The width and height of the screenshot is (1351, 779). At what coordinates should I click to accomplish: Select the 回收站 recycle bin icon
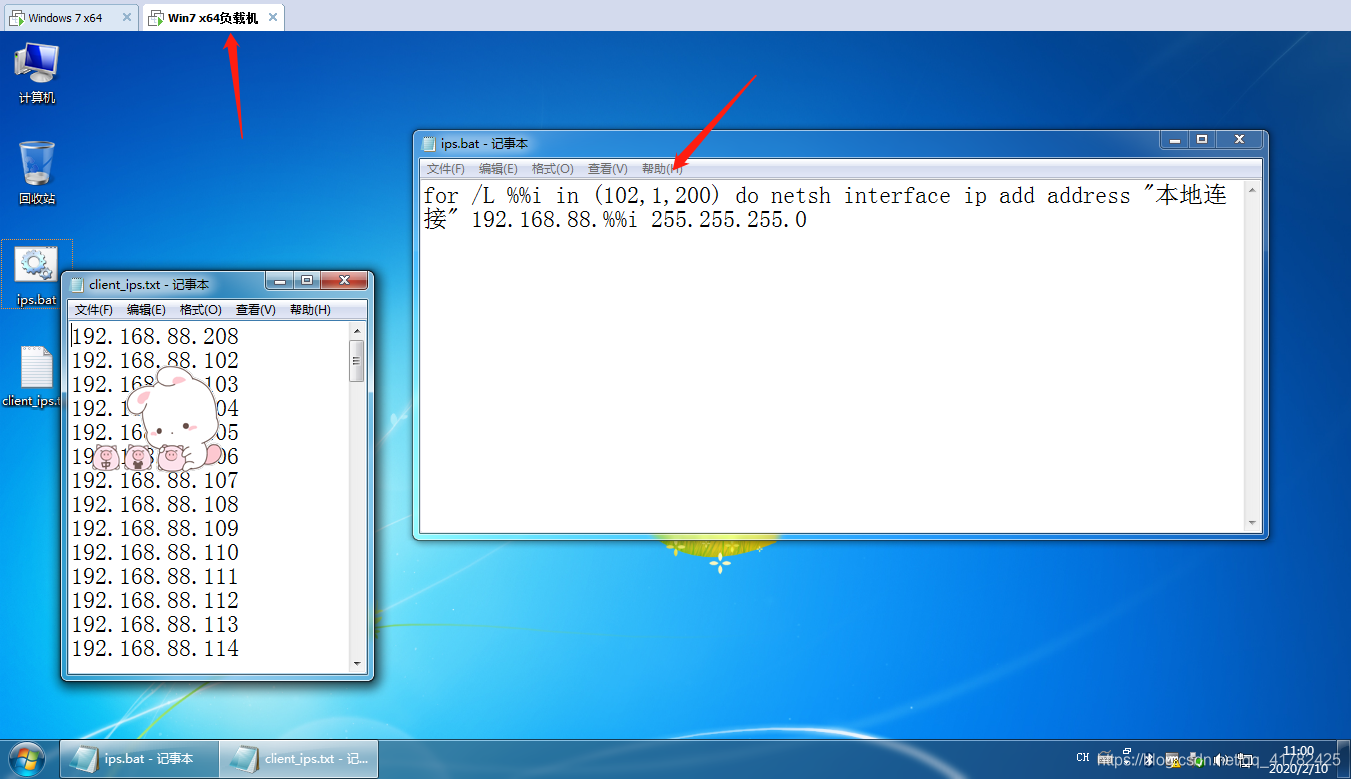[37, 173]
